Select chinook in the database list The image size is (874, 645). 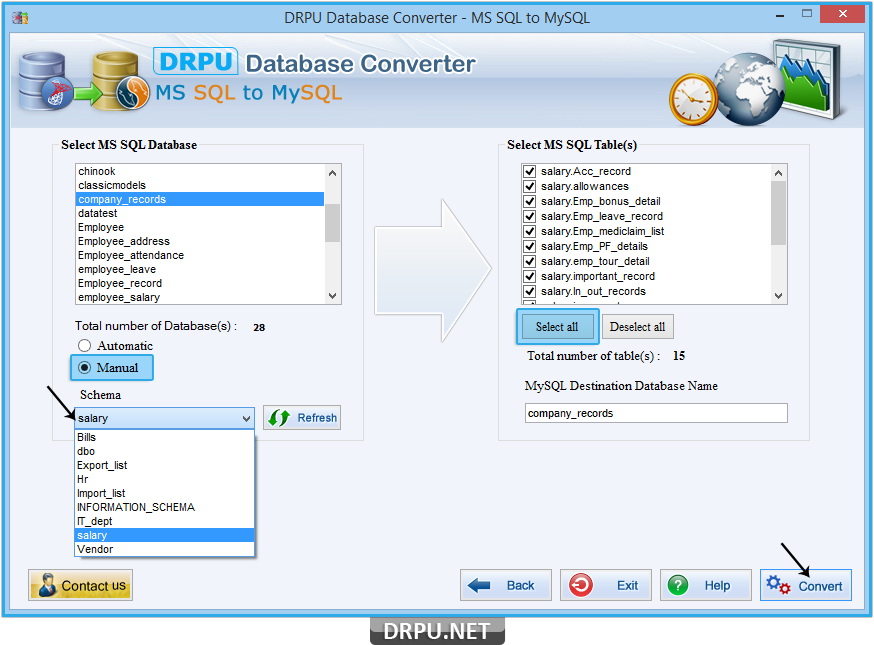click(200, 171)
